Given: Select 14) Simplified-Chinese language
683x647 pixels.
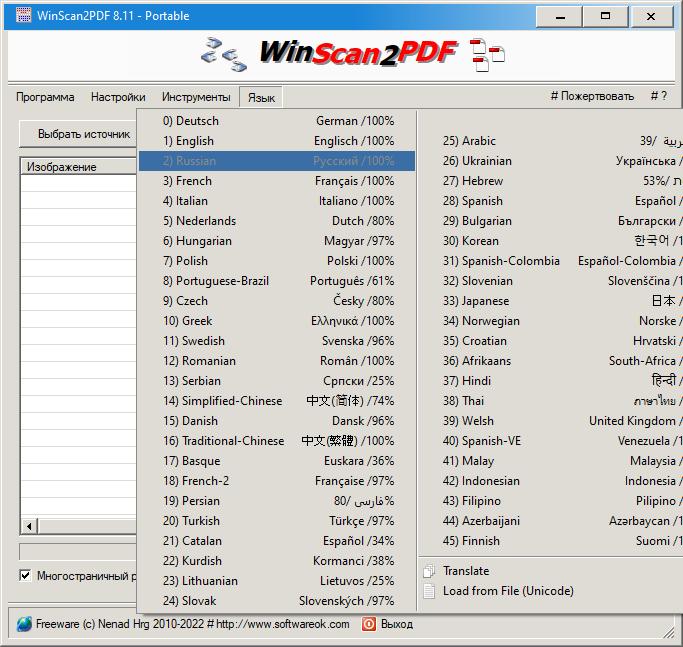Looking at the screenshot, I should pyautogui.click(x=277, y=401).
